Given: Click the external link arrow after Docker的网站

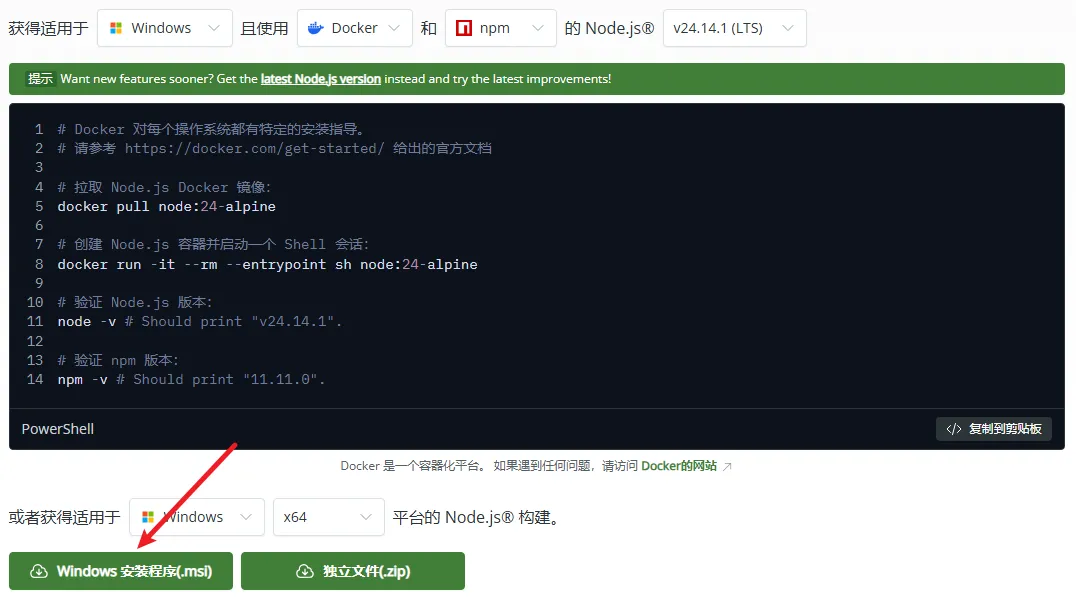Looking at the screenshot, I should [727, 467].
